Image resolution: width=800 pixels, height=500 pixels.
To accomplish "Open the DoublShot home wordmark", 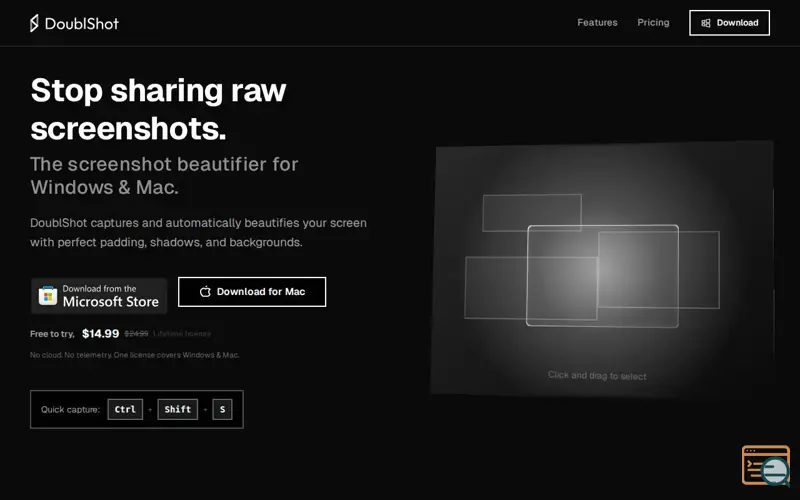I will click(x=82, y=23).
